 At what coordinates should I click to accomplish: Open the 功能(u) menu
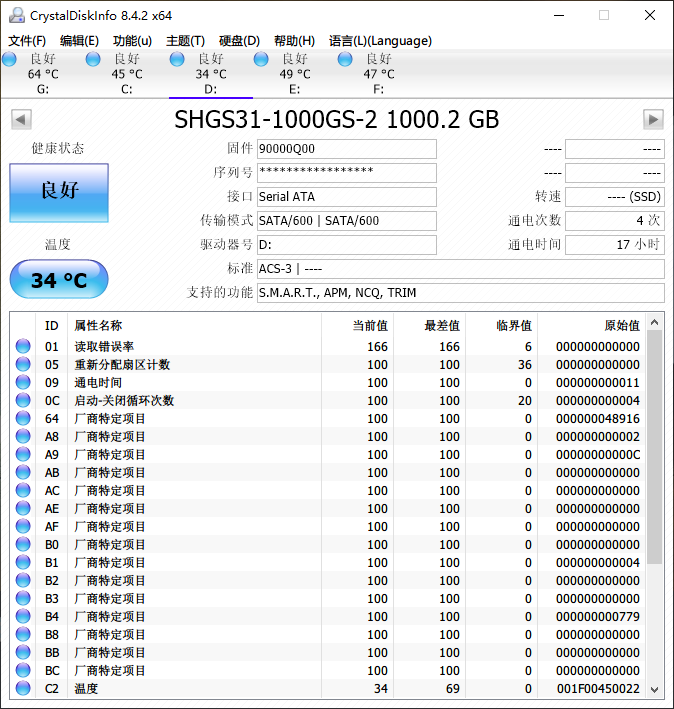132,41
